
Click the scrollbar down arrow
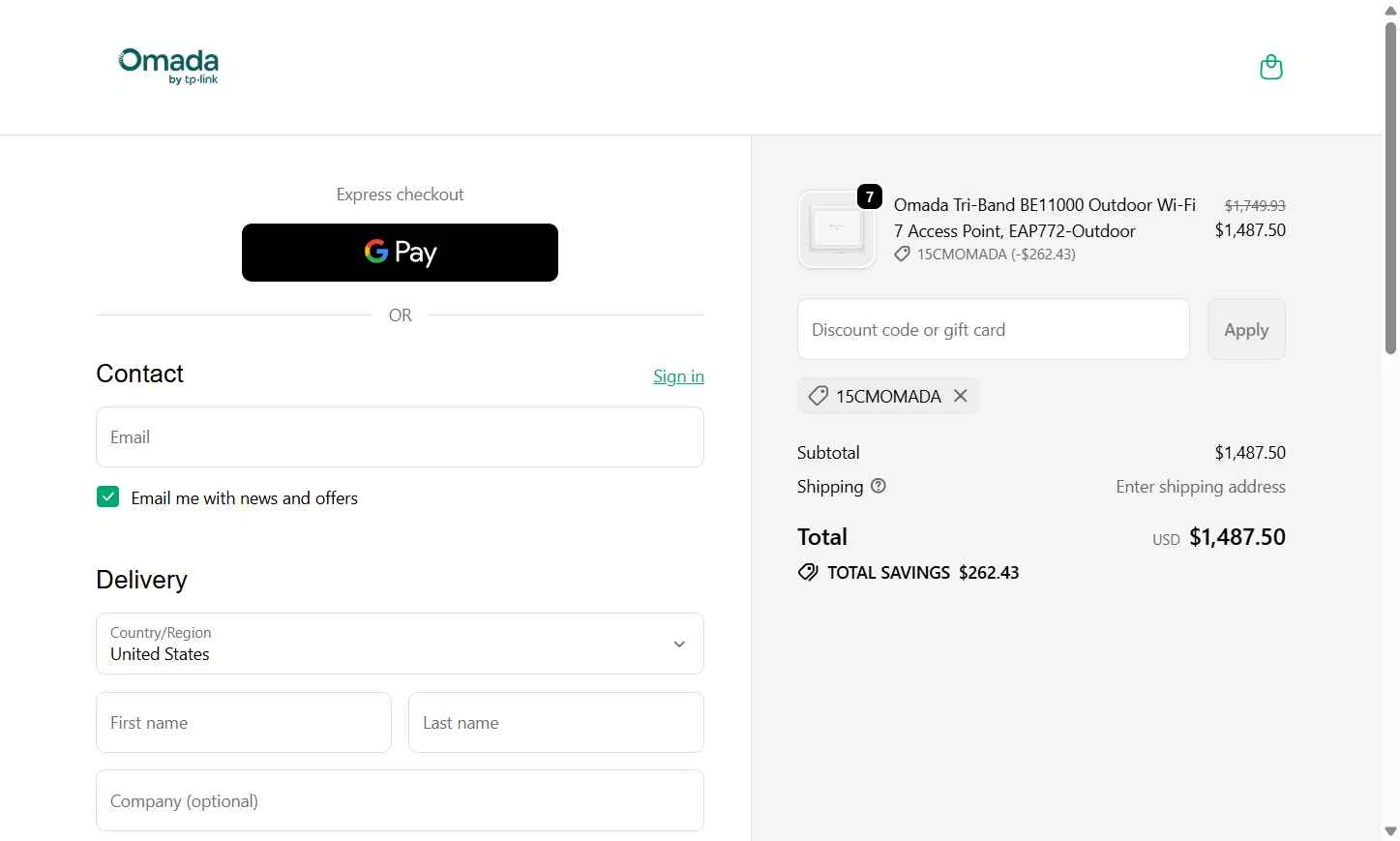tap(1390, 831)
